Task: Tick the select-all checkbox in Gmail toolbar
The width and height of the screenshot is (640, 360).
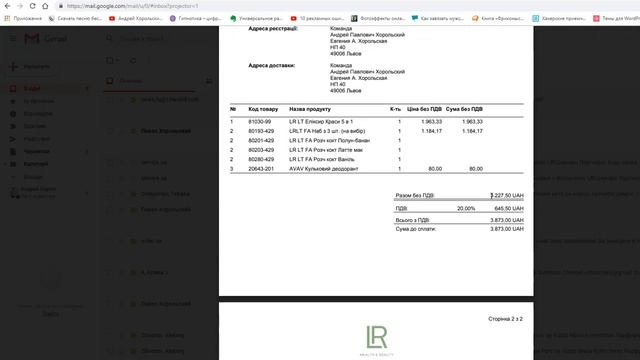Action: (110, 60)
